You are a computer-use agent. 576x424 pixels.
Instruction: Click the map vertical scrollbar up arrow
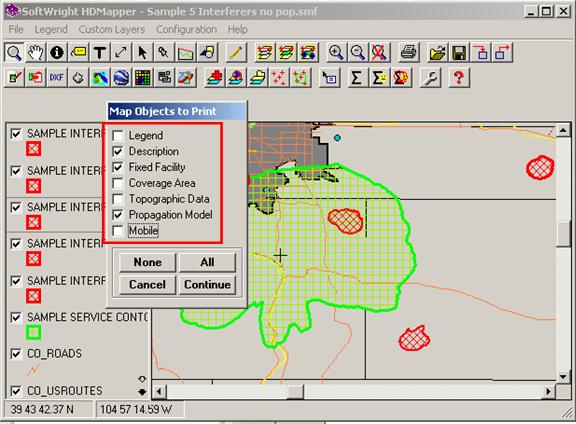[563, 130]
